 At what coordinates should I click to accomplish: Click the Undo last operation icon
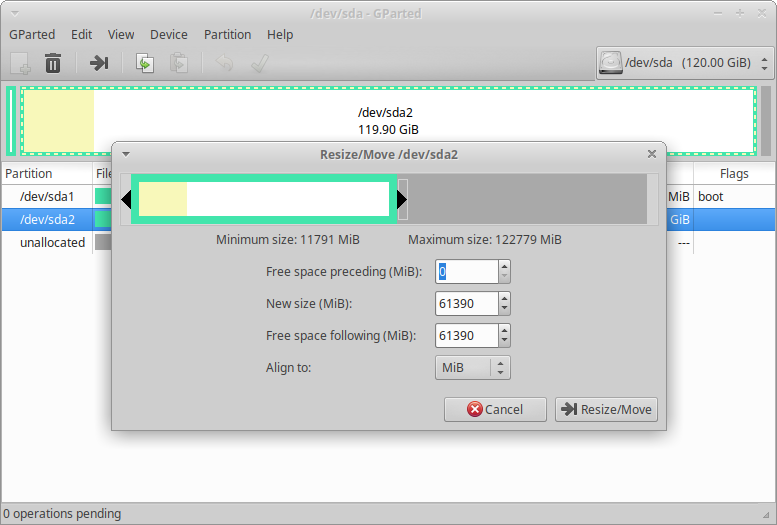tap(224, 63)
